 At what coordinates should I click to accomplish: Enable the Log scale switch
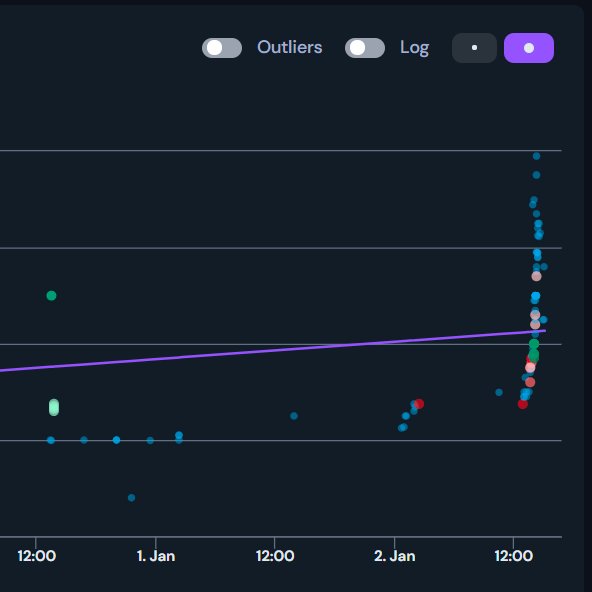[x=365, y=48]
